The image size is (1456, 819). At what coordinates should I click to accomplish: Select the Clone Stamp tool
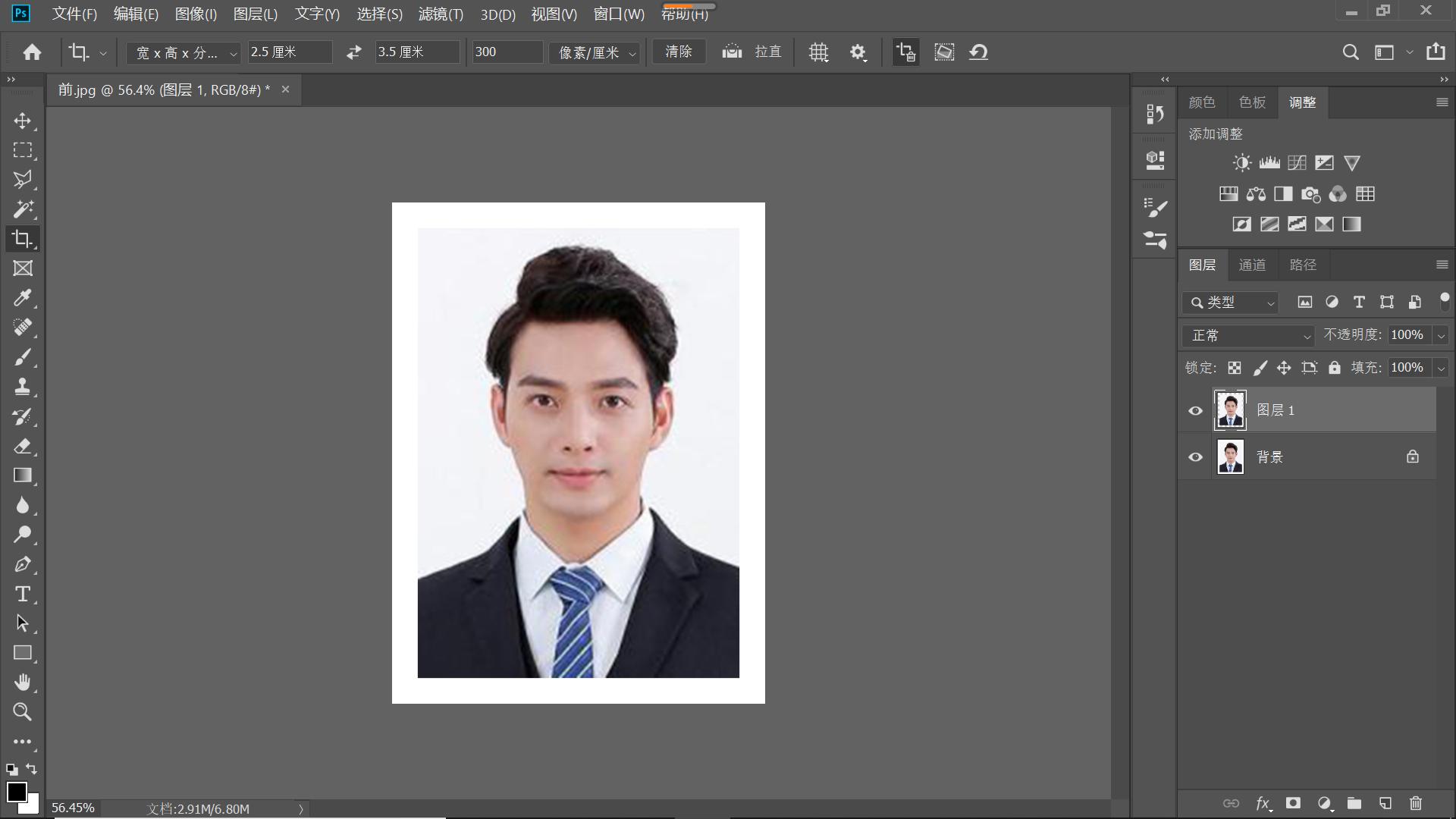tap(23, 387)
